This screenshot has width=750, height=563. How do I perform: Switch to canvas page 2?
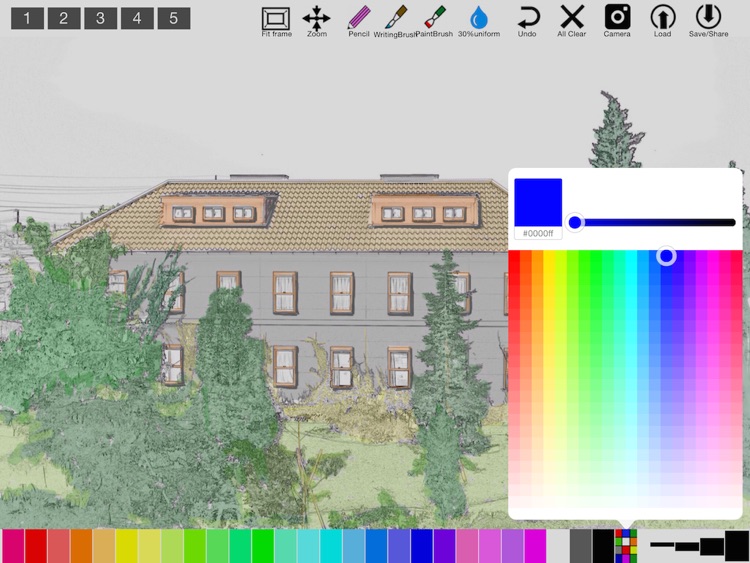[64, 18]
